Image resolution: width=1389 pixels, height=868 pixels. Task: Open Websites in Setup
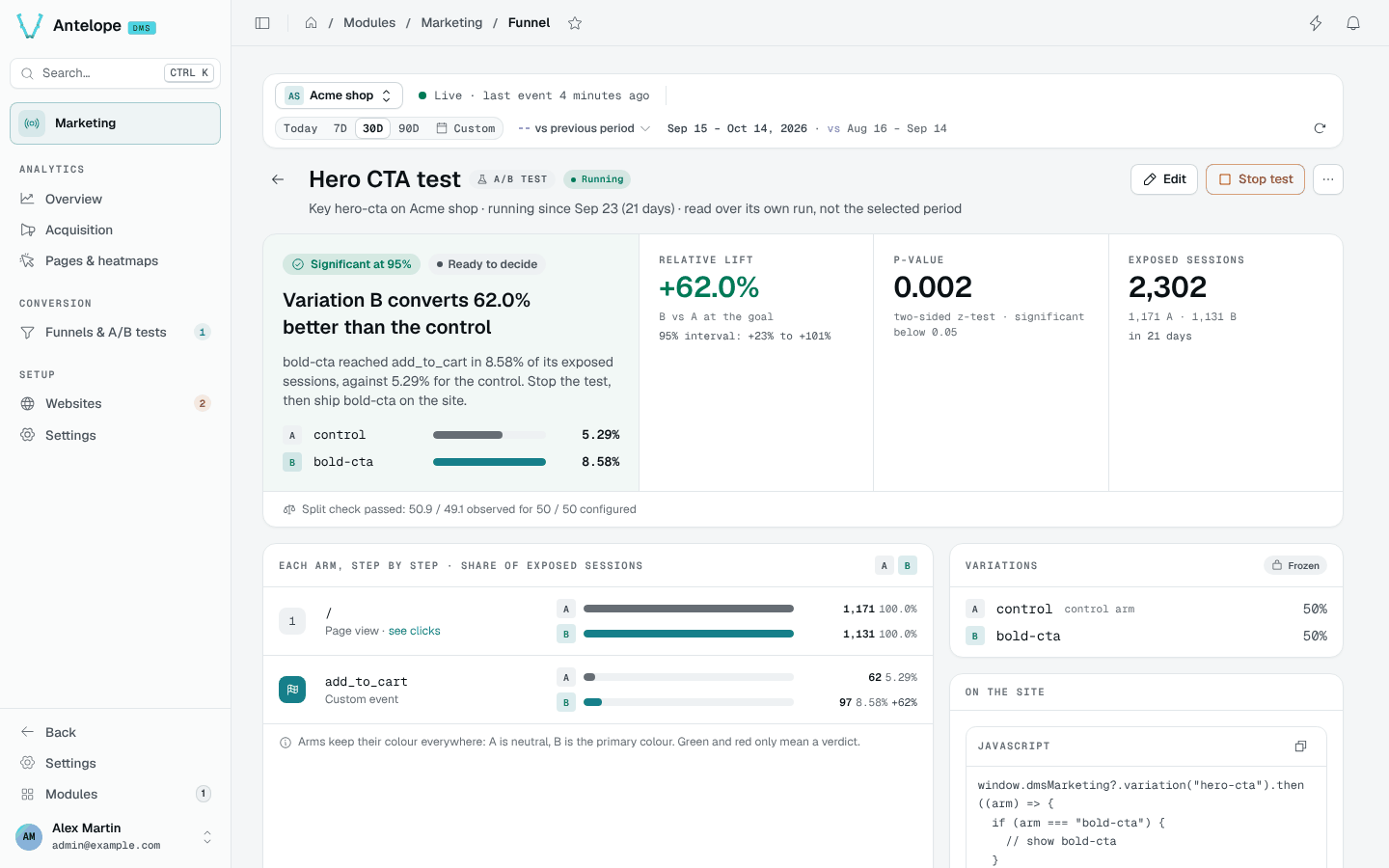pyautogui.click(x=115, y=403)
